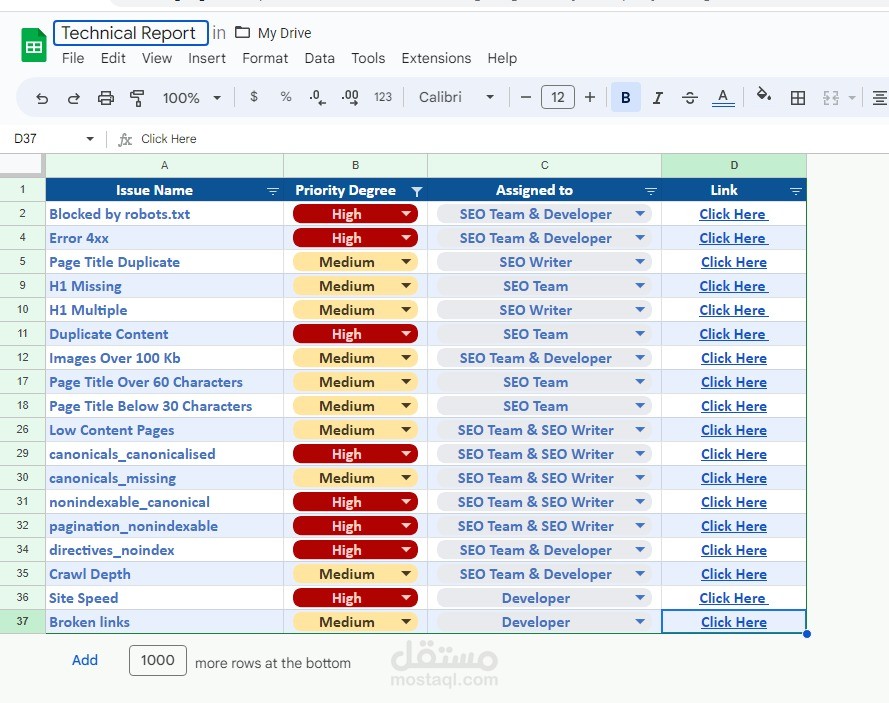Open the Fill color paint bucket
889x703 pixels.
point(764,95)
